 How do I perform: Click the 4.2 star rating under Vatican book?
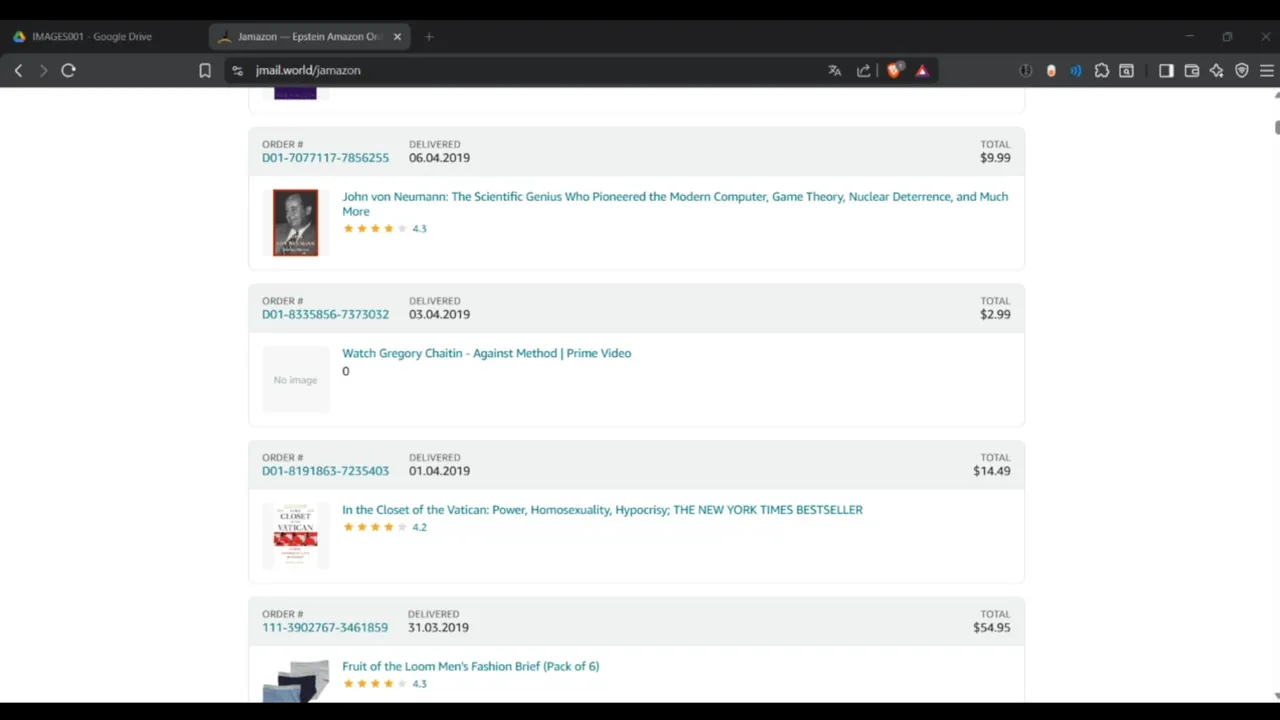tap(385, 527)
